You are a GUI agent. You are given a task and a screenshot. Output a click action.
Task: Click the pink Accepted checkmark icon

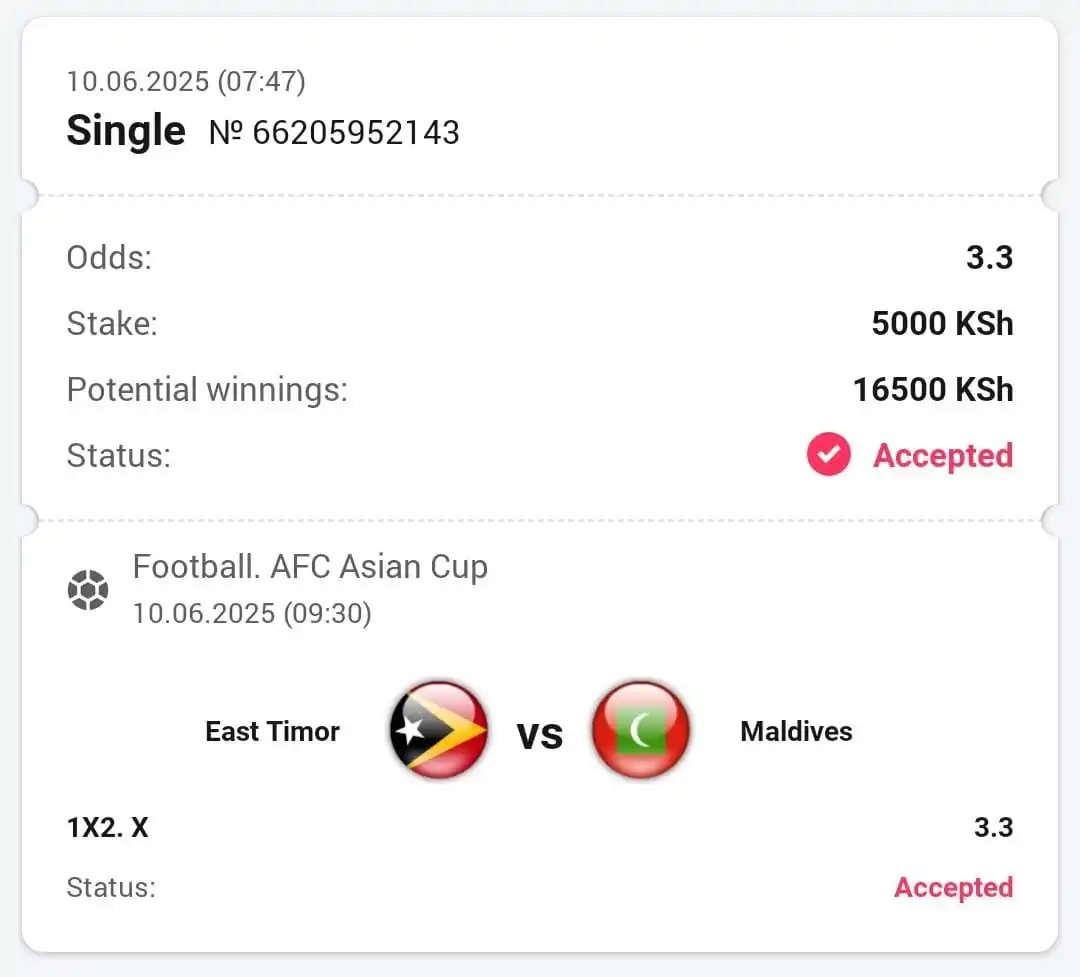pos(828,455)
